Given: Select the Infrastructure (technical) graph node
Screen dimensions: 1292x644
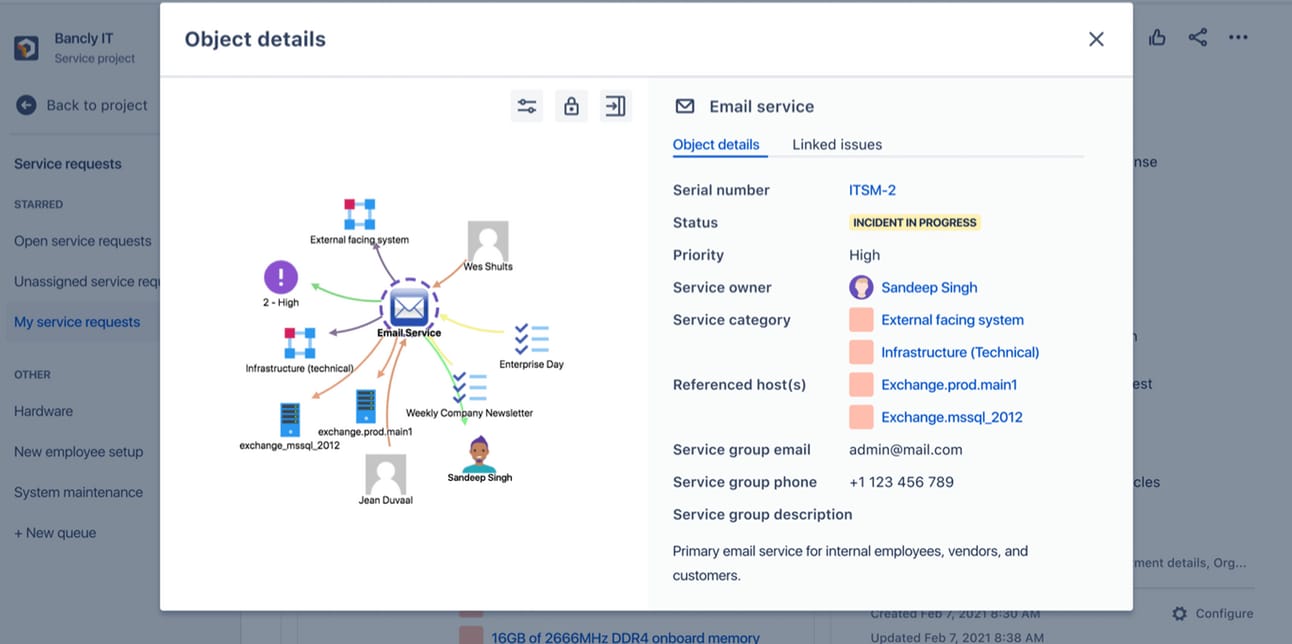Looking at the screenshot, I should 299,343.
